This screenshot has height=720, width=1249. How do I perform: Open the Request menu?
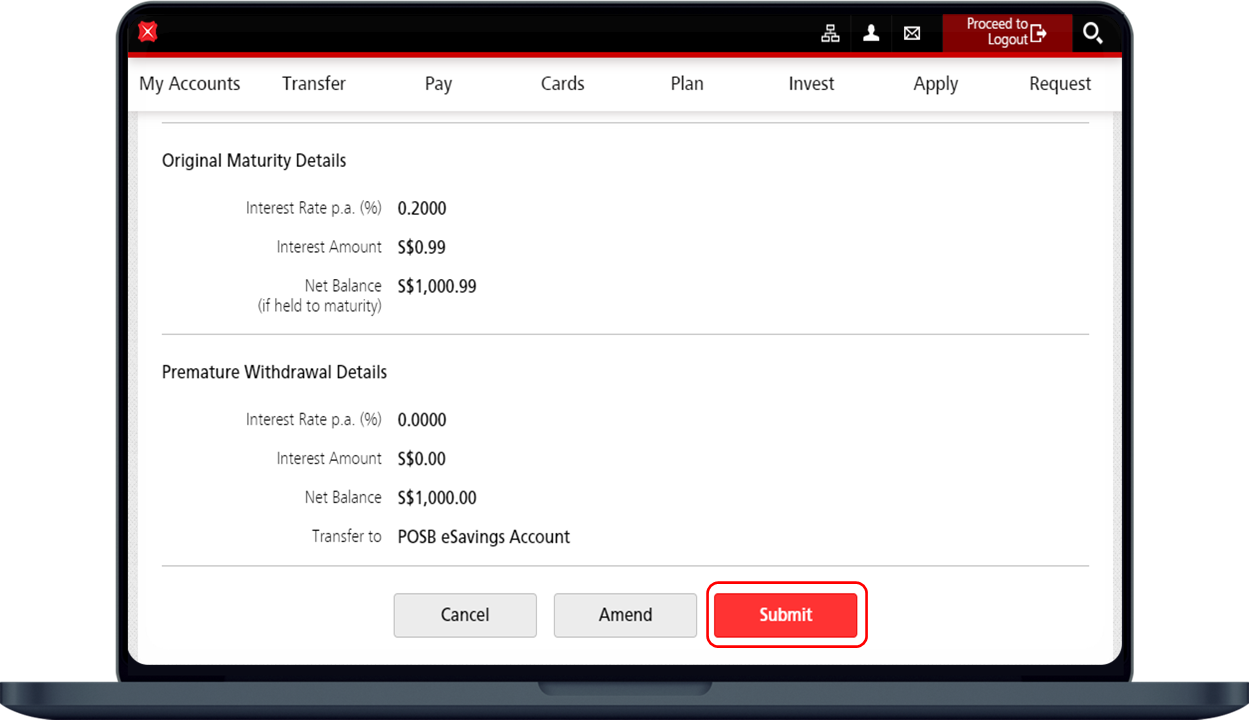click(x=1060, y=84)
